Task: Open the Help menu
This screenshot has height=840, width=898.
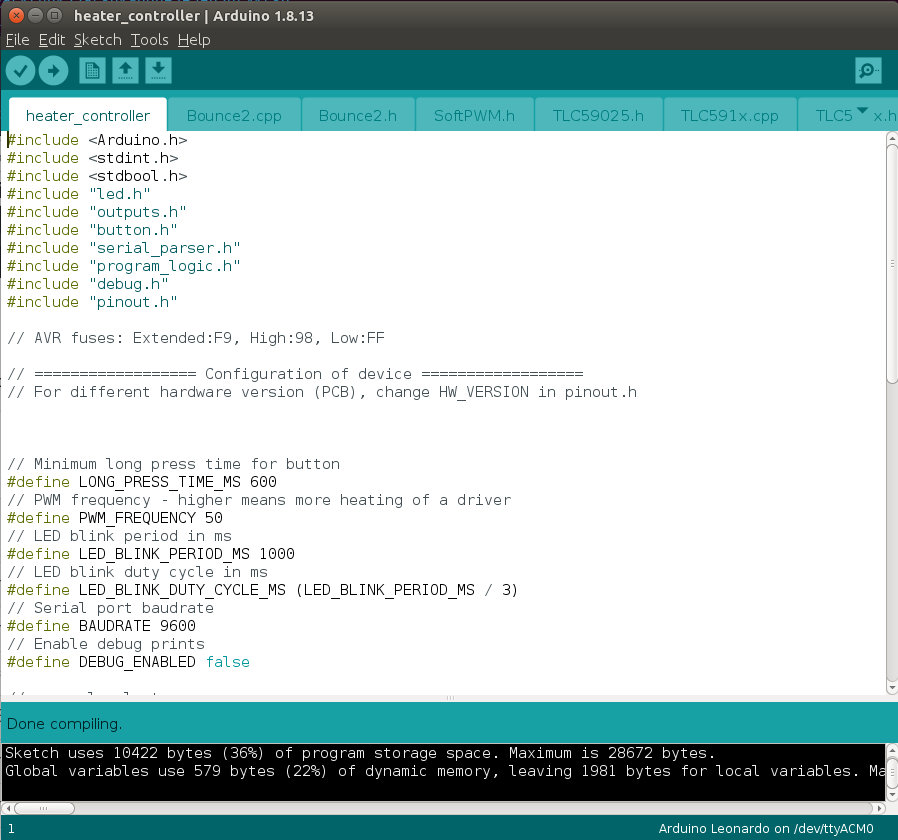Action: click(x=194, y=40)
